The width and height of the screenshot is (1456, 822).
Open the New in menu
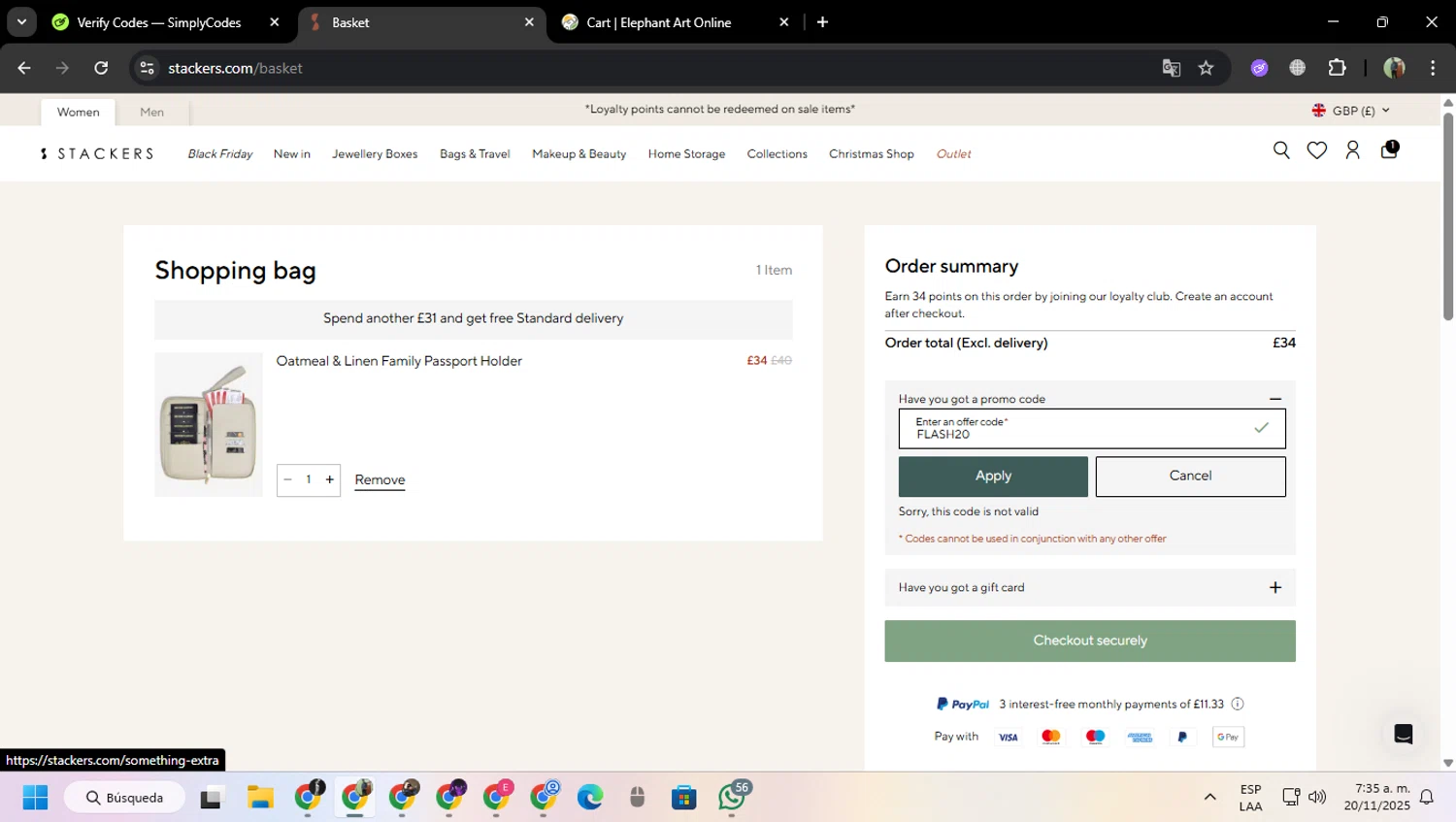(292, 153)
